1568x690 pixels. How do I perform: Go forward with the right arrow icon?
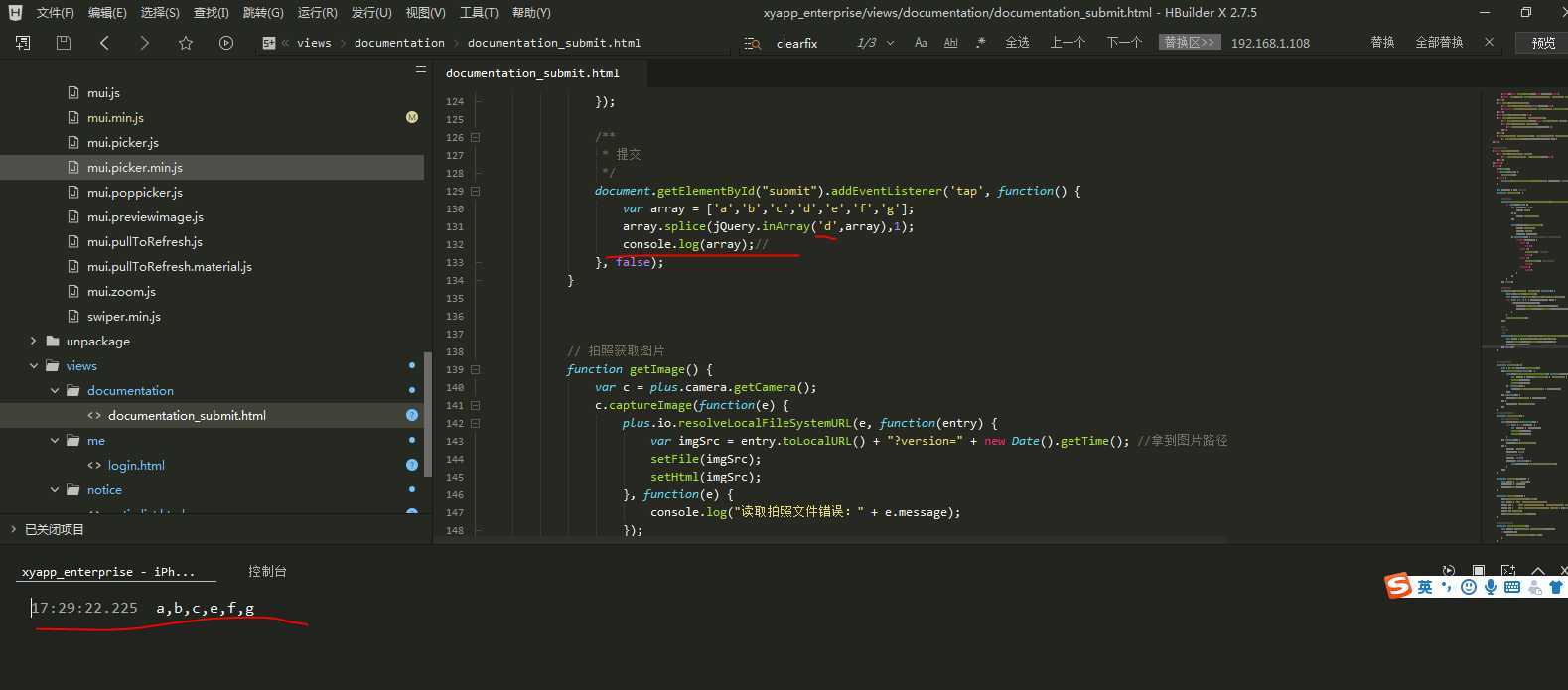pyautogui.click(x=145, y=43)
